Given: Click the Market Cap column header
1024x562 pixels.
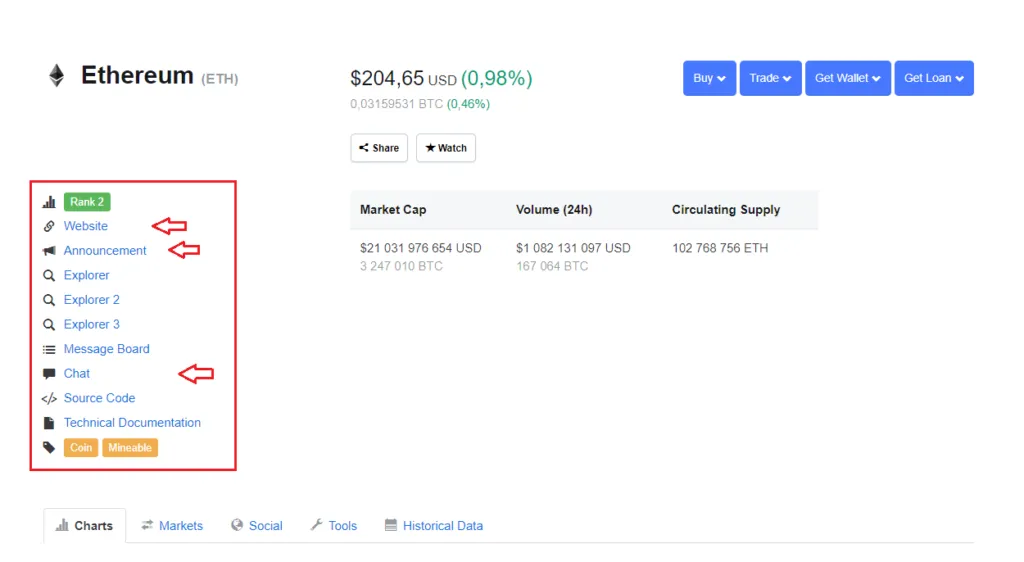Looking at the screenshot, I should coord(393,210).
